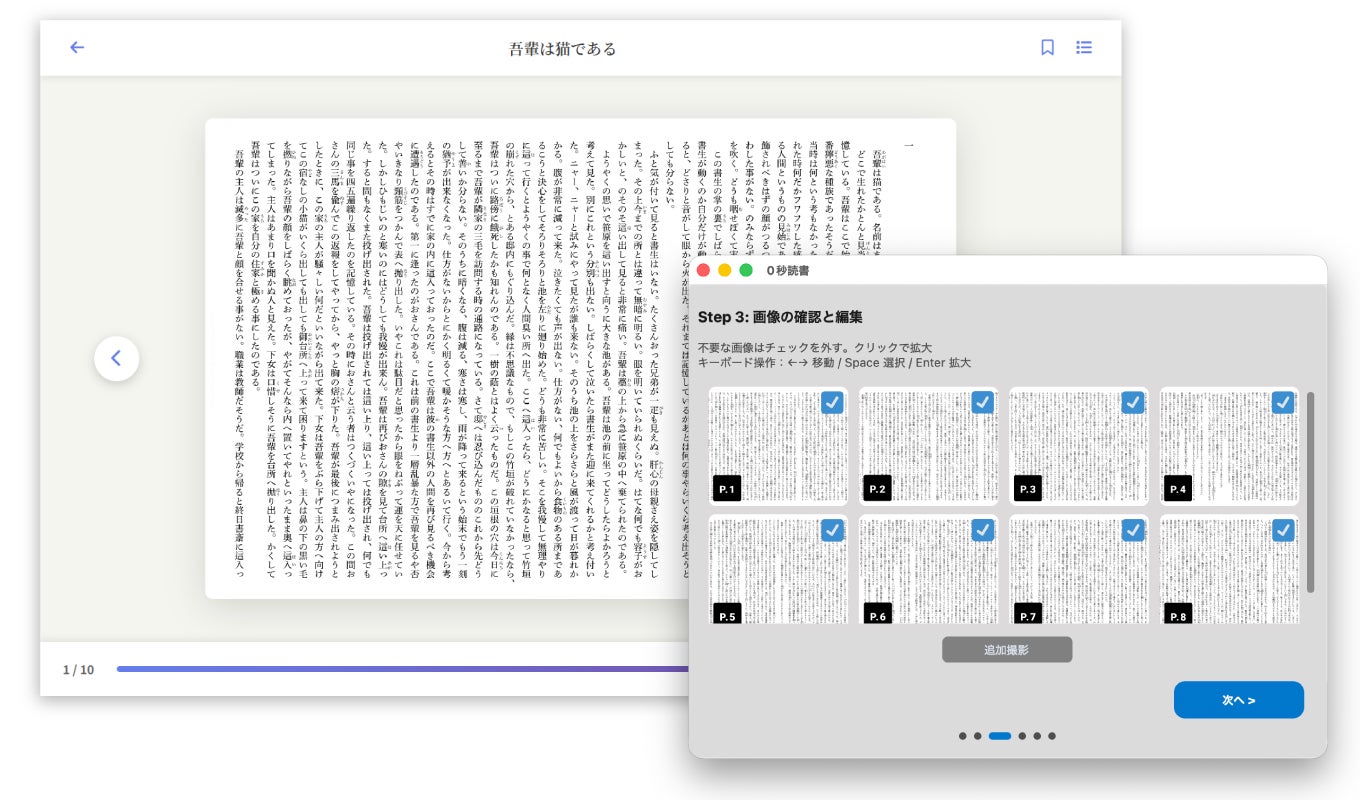The width and height of the screenshot is (1360, 800).
Task: Bookmark this page of 吾輩は猫である
Action: point(1047,47)
